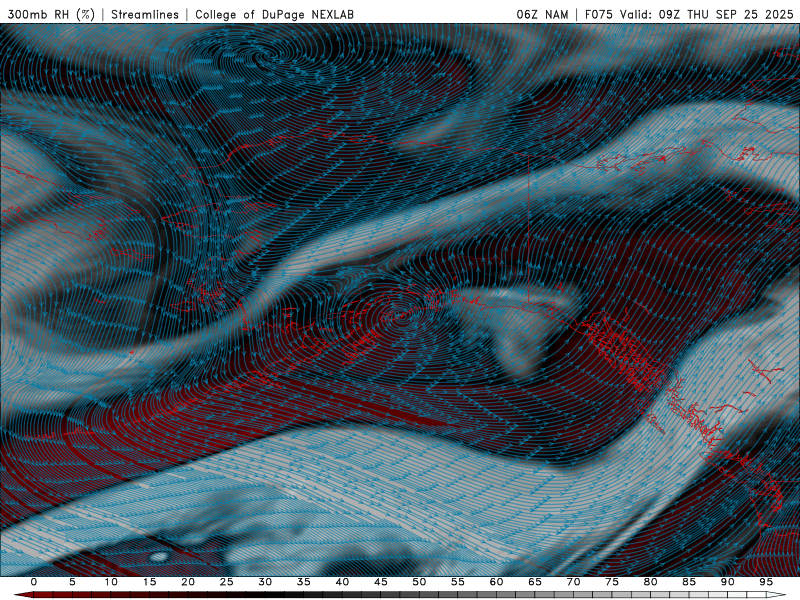Select the colorbar label '85'
This screenshot has height=600, width=800.
pos(689,582)
